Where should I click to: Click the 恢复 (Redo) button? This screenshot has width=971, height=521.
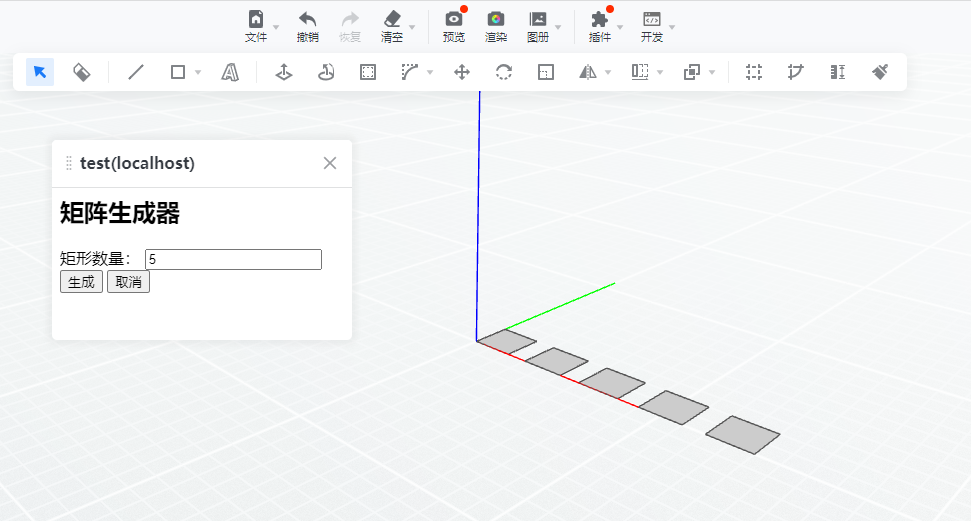click(x=350, y=26)
